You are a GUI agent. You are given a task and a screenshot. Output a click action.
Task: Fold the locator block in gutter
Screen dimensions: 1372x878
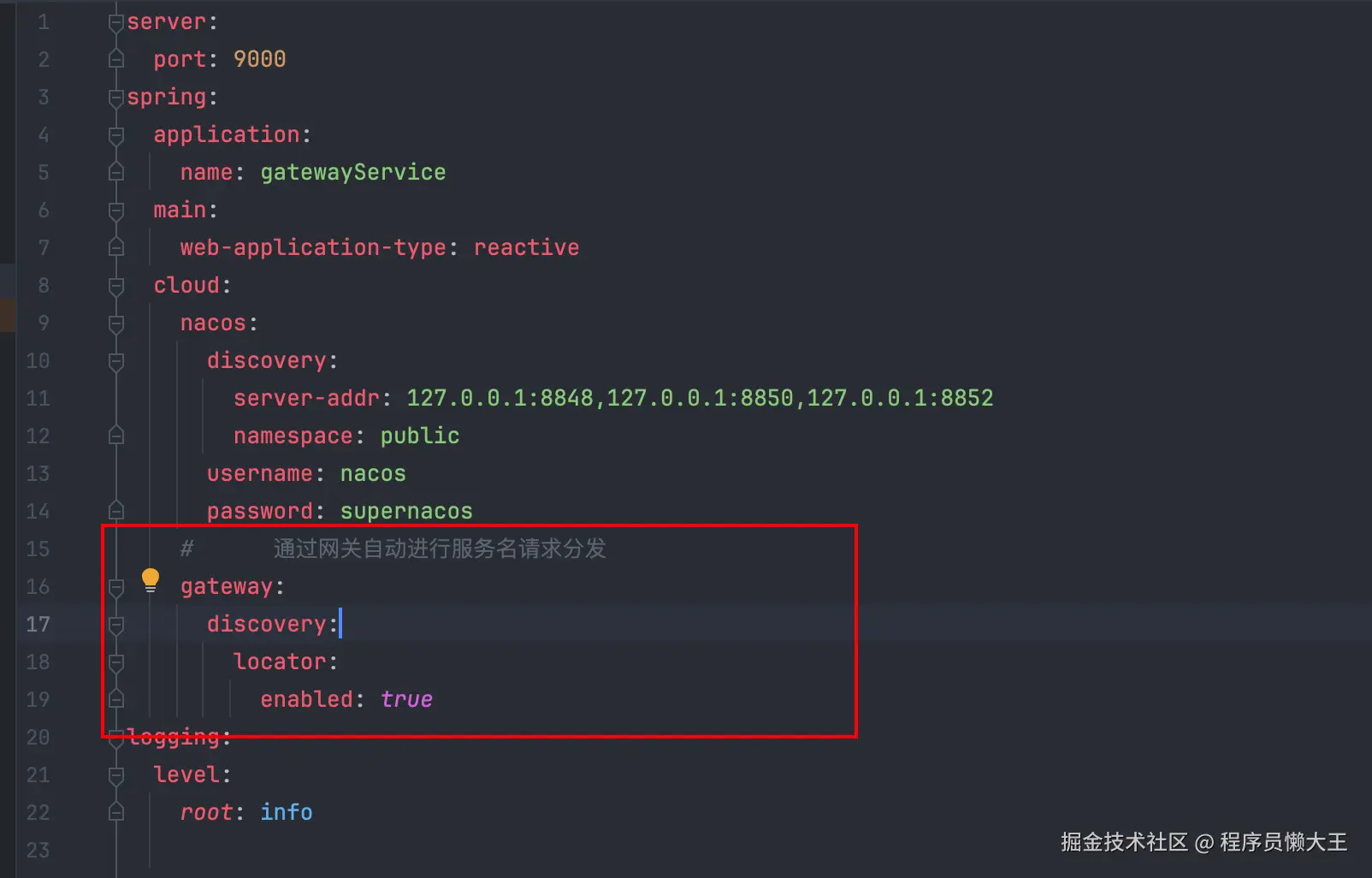point(116,662)
